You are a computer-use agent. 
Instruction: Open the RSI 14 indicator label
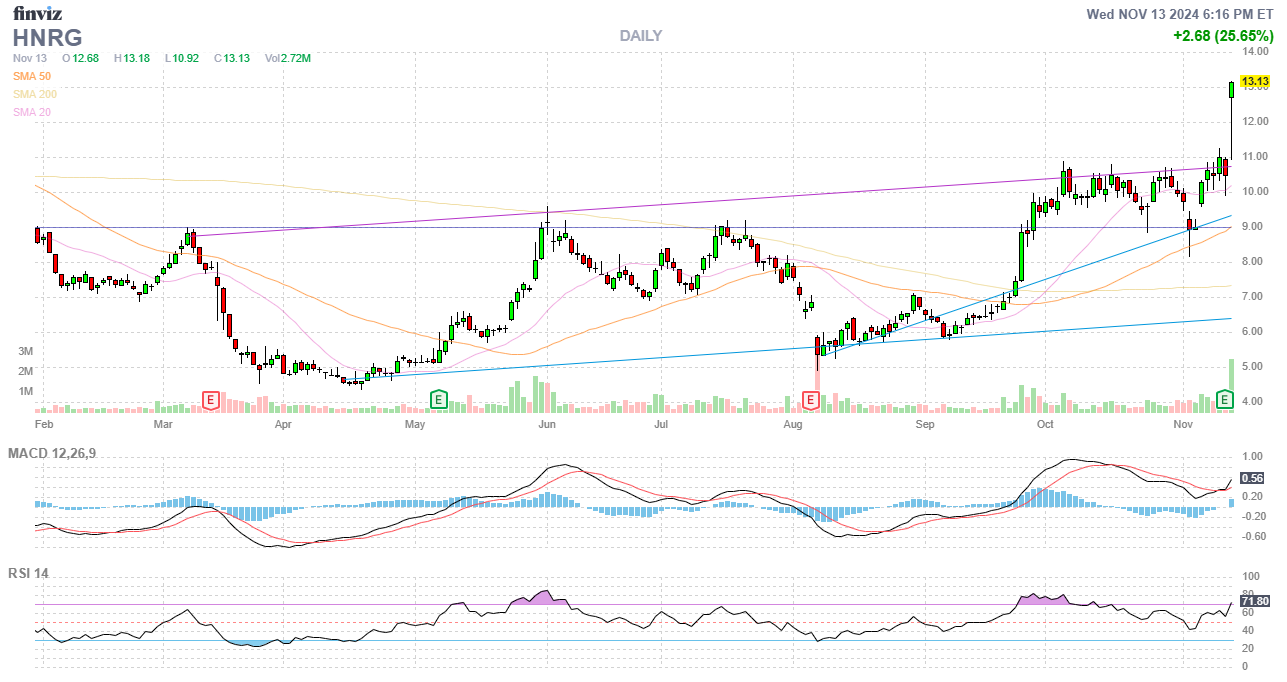click(28, 574)
